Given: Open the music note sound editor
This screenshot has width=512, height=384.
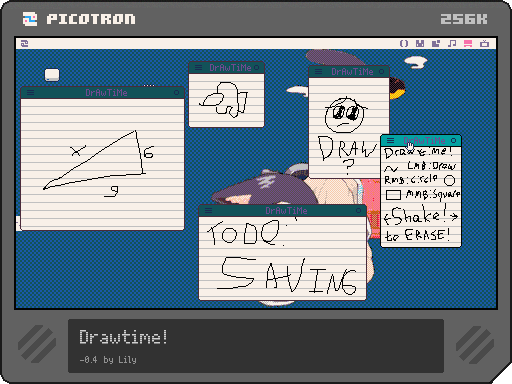Looking at the screenshot, I should coord(452,43).
